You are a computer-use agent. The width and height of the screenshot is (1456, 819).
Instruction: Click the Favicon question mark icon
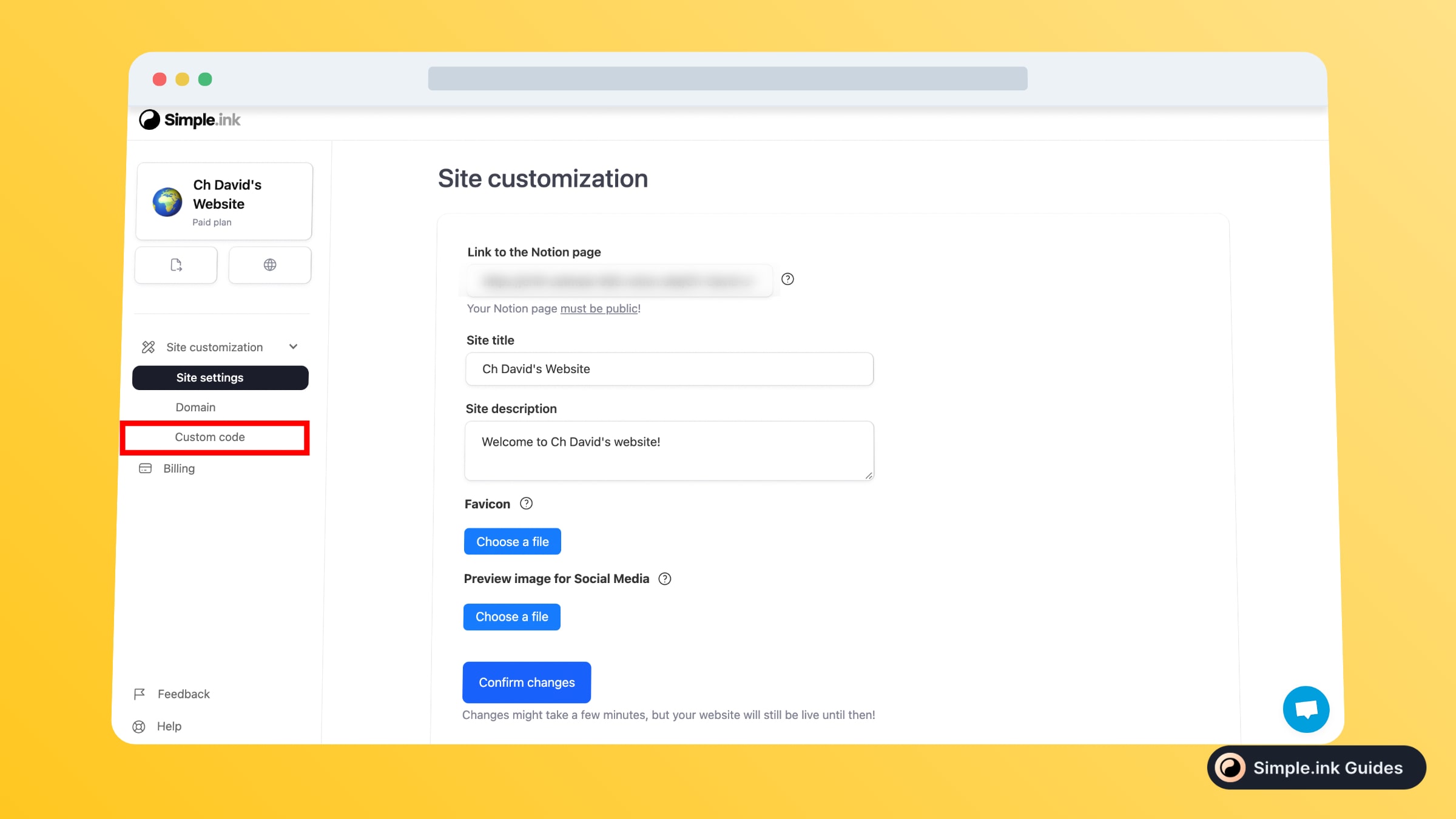526,503
